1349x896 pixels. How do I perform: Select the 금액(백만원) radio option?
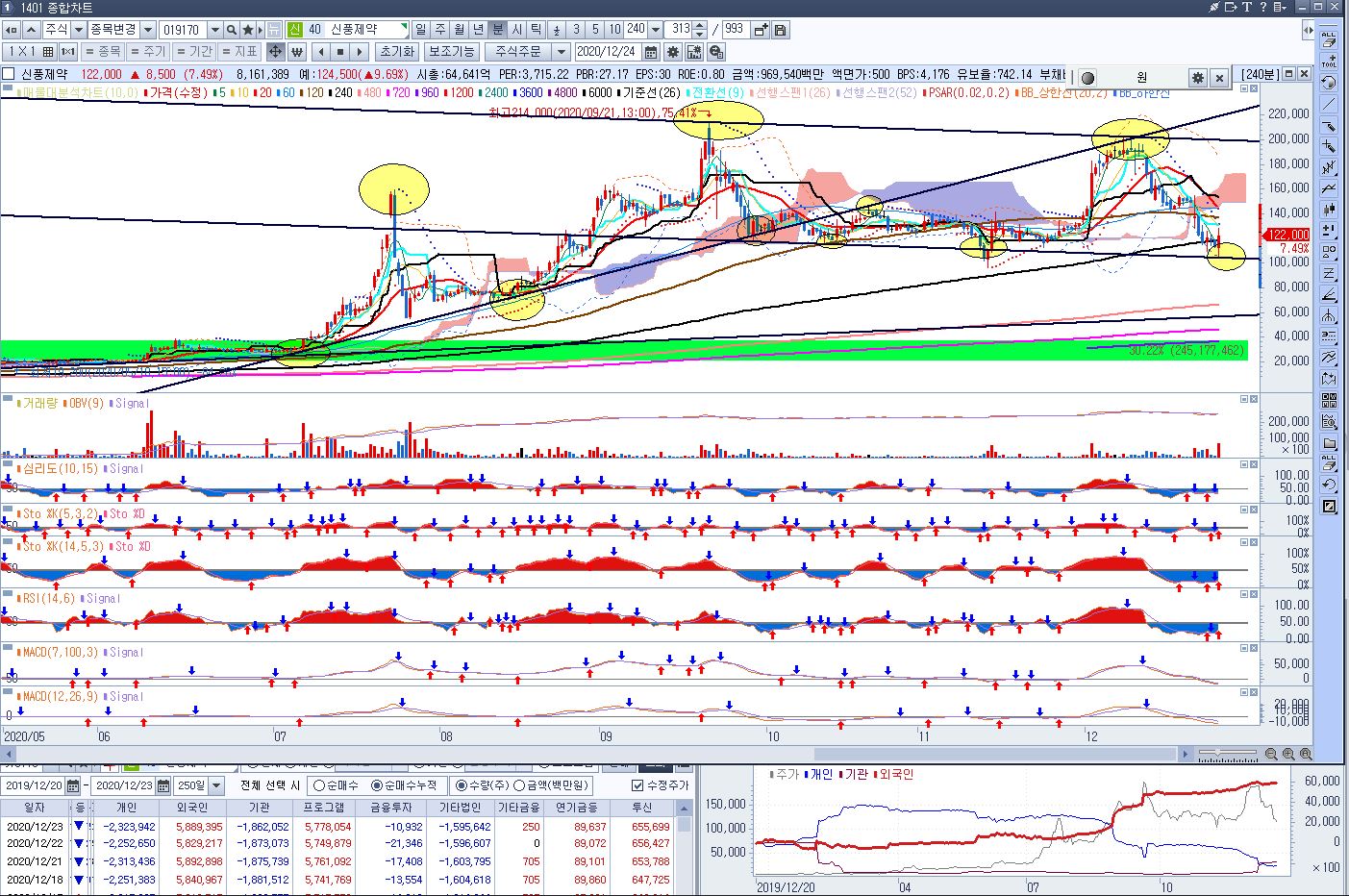tap(519, 785)
